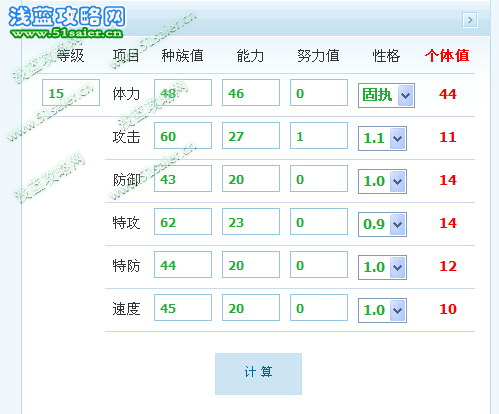Click the level field showing 15

tap(71, 92)
